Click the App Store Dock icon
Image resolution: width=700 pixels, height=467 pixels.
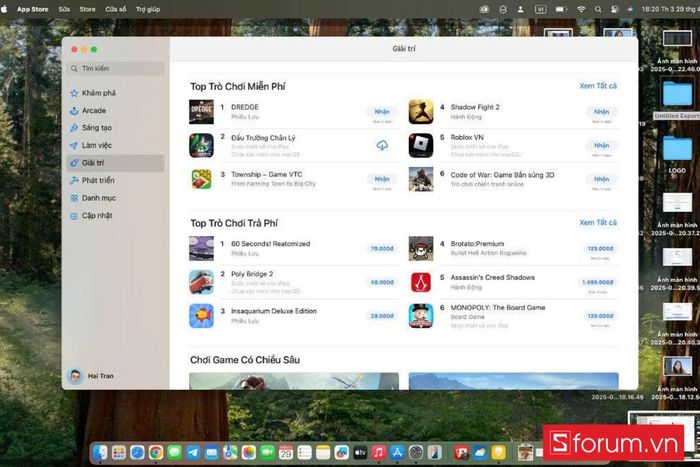(x=397, y=452)
